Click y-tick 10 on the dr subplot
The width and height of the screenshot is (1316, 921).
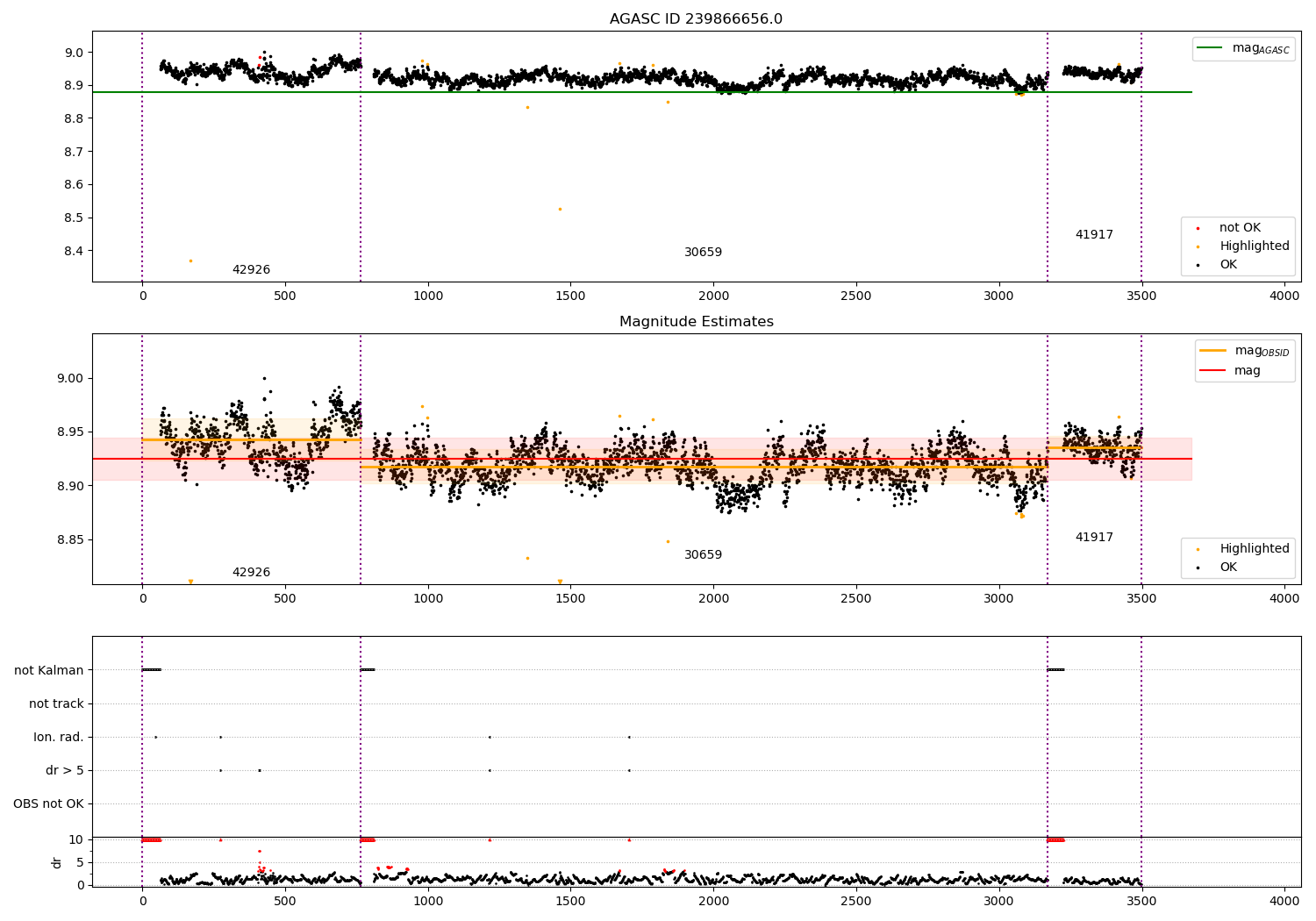[x=76, y=840]
